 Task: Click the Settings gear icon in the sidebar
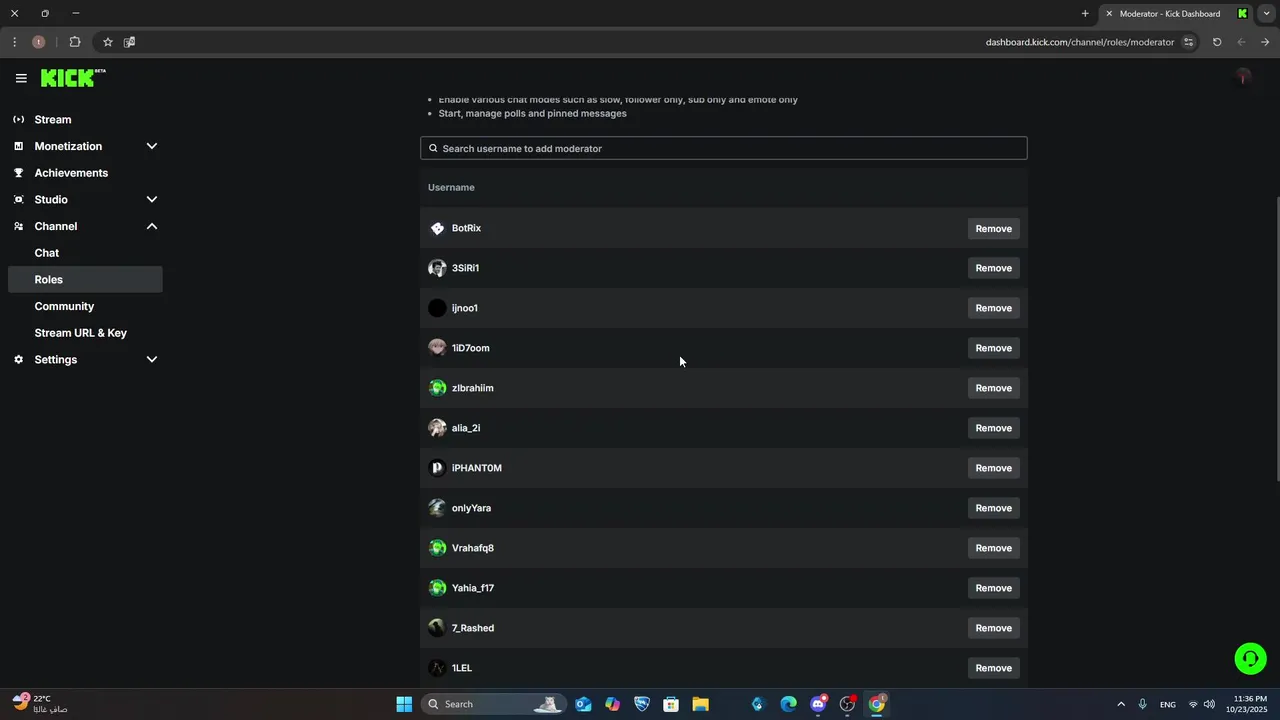tap(18, 359)
